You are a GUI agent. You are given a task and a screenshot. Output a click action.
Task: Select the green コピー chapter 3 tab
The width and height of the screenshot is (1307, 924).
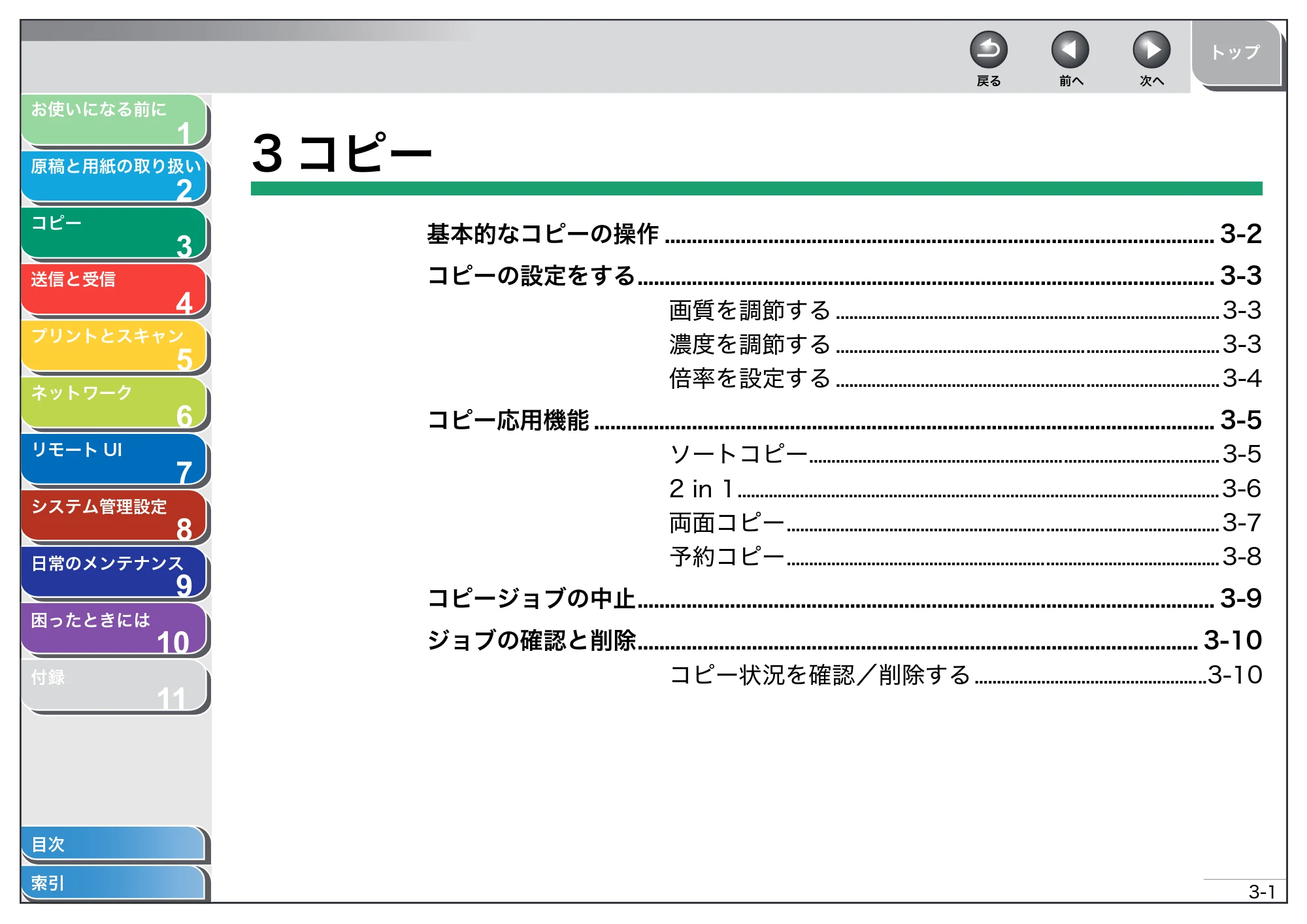click(114, 234)
